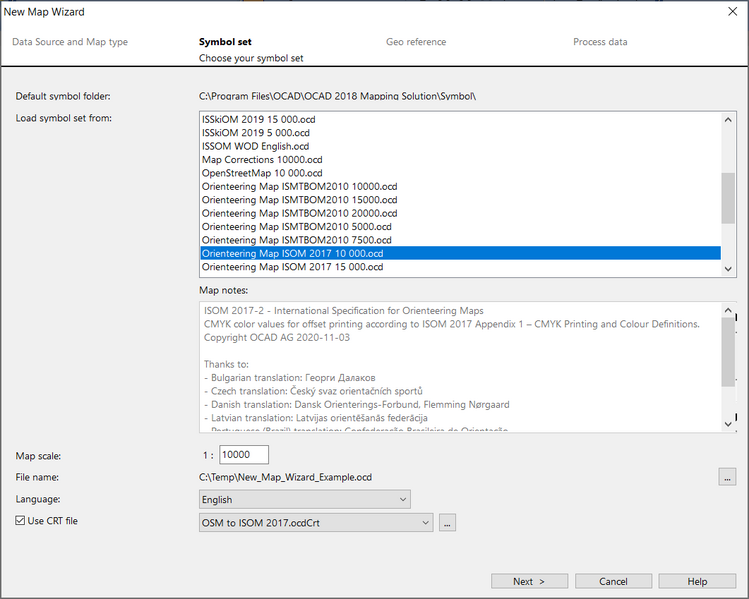Select Map Corrections 10000.ocd
The image size is (749, 599).
[x=460, y=160]
